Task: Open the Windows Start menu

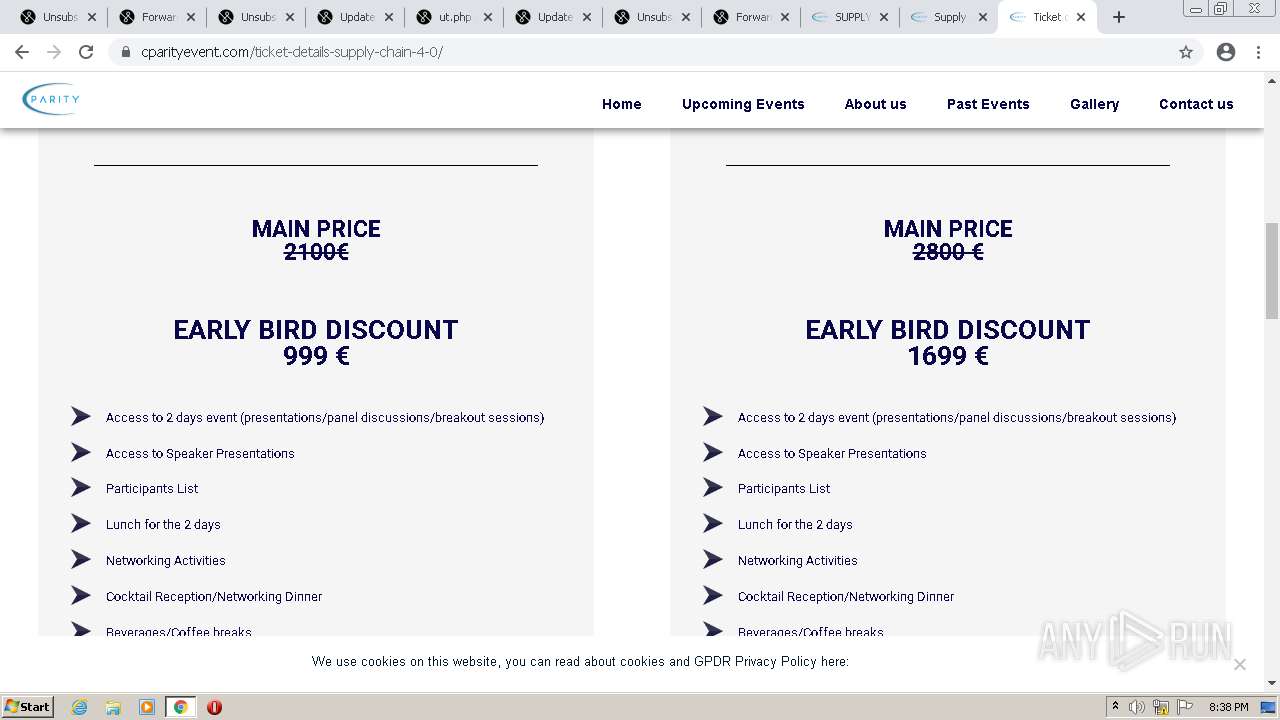Action: 27,707
